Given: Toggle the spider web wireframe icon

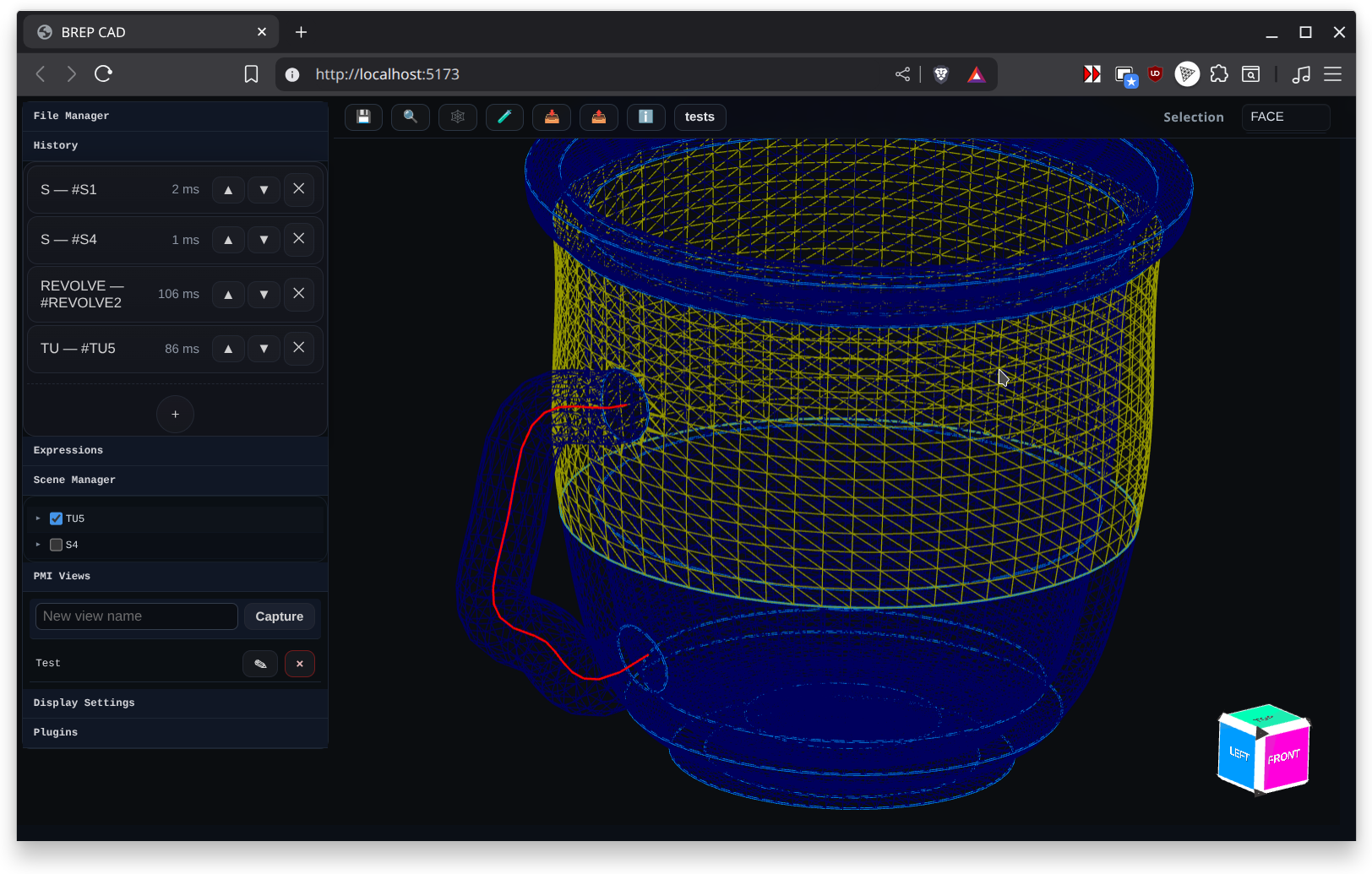Looking at the screenshot, I should pyautogui.click(x=458, y=117).
